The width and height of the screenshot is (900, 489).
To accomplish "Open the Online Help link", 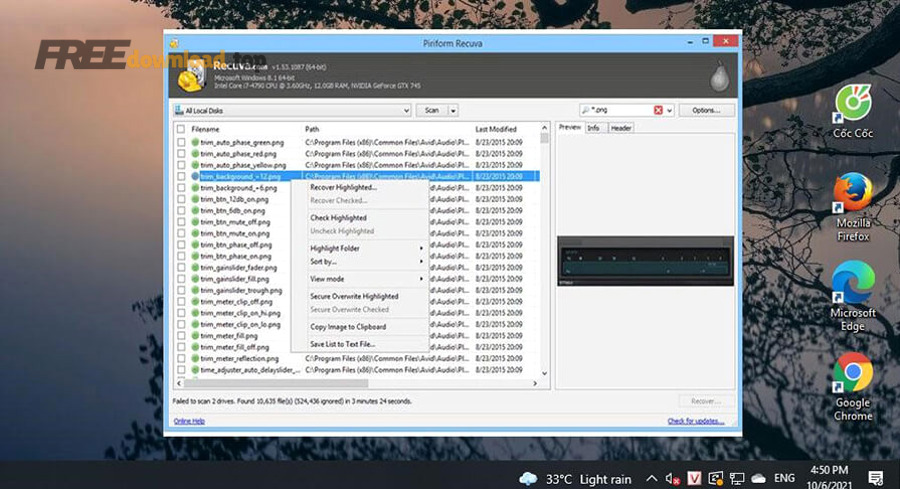I will click(189, 421).
